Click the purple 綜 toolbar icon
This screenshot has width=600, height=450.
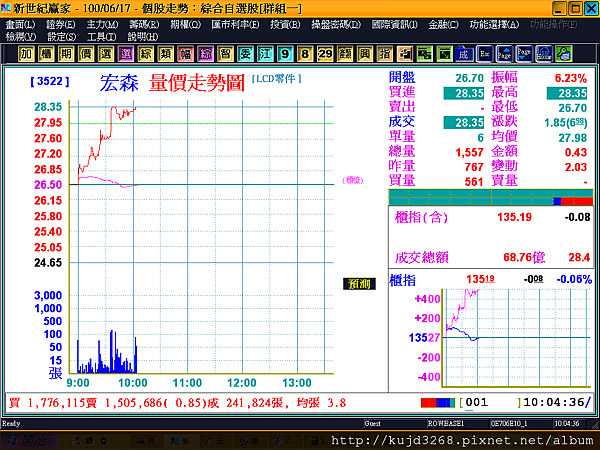click(205, 54)
